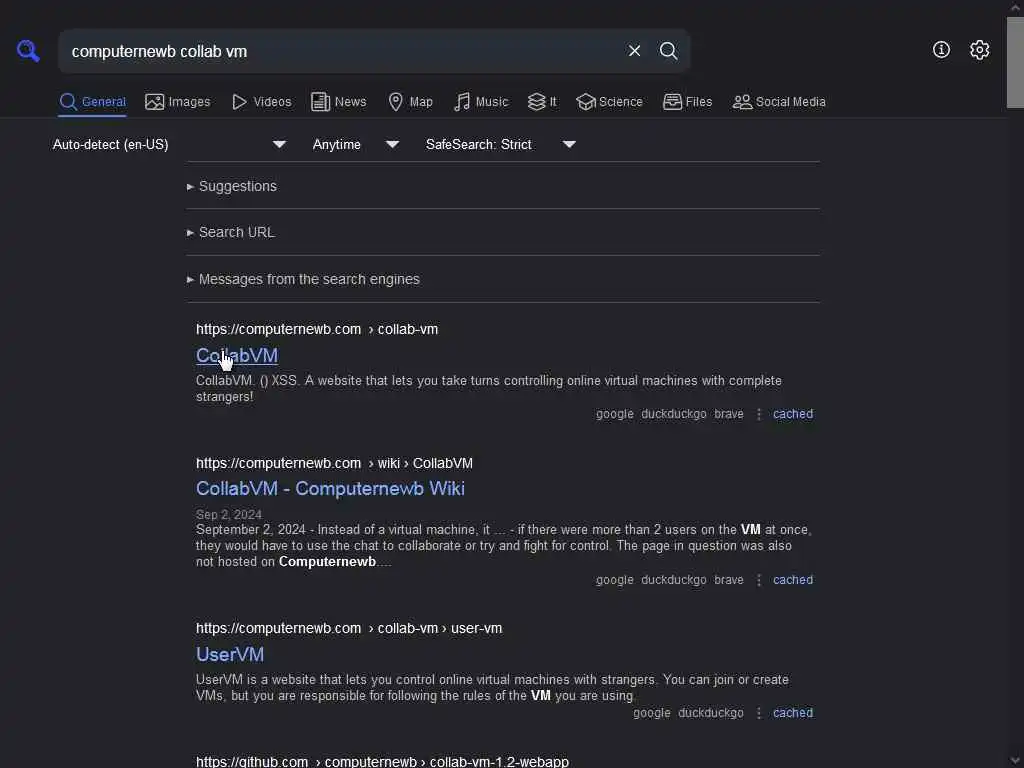Open more options dots for CollabVM result
The height and width of the screenshot is (768, 1024).
click(x=759, y=415)
